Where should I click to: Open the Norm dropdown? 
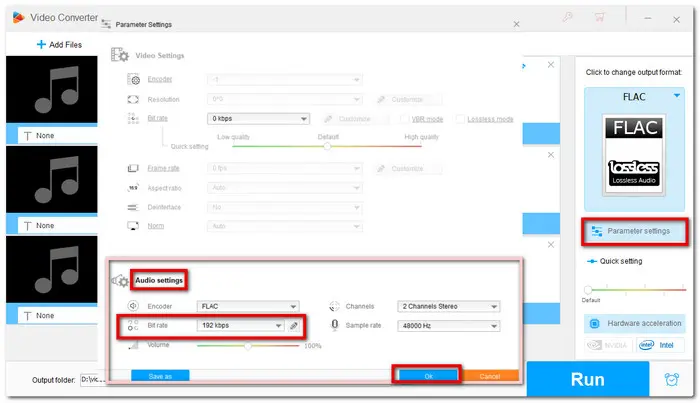click(284, 226)
